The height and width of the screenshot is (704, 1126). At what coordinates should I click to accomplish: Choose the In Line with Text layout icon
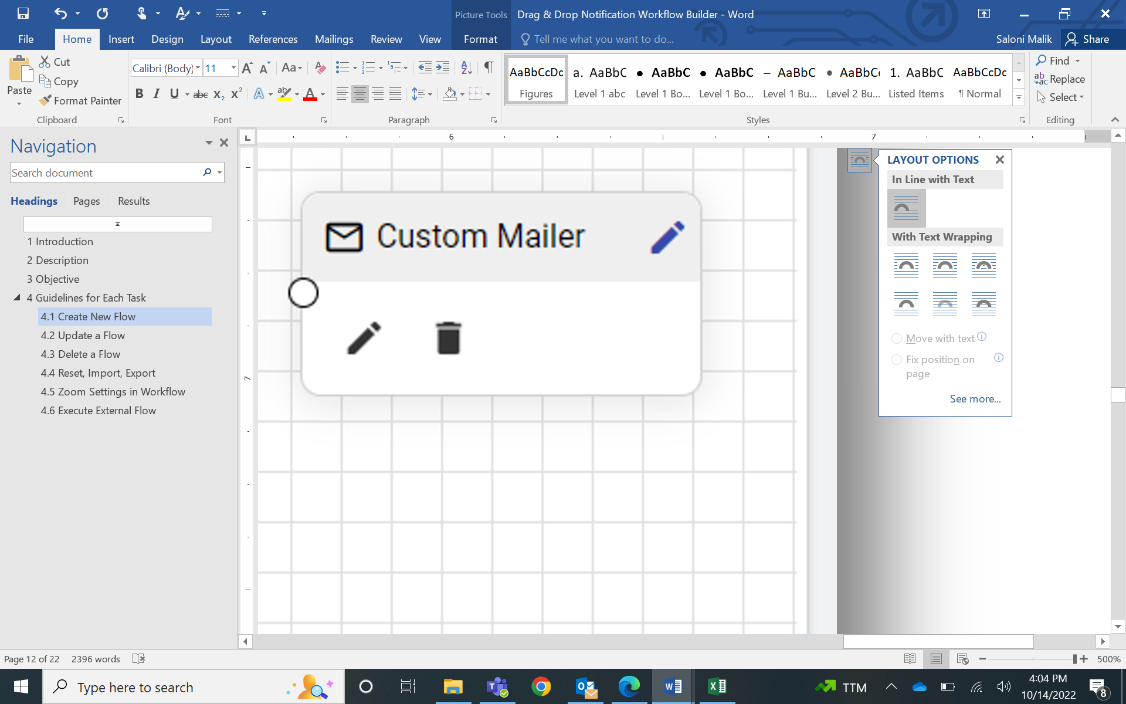pos(906,208)
